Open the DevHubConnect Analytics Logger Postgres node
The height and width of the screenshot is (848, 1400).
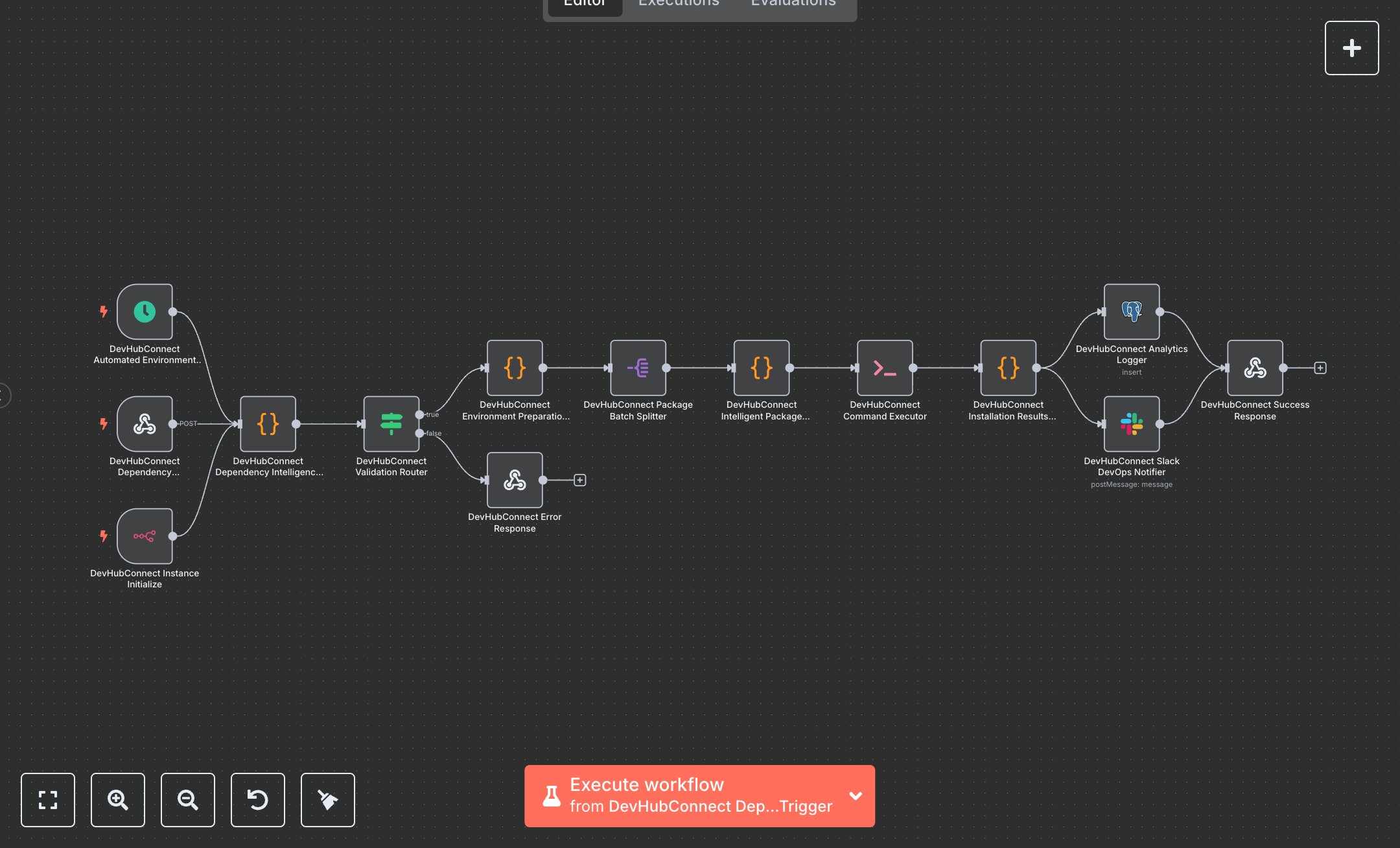pyautogui.click(x=1131, y=311)
